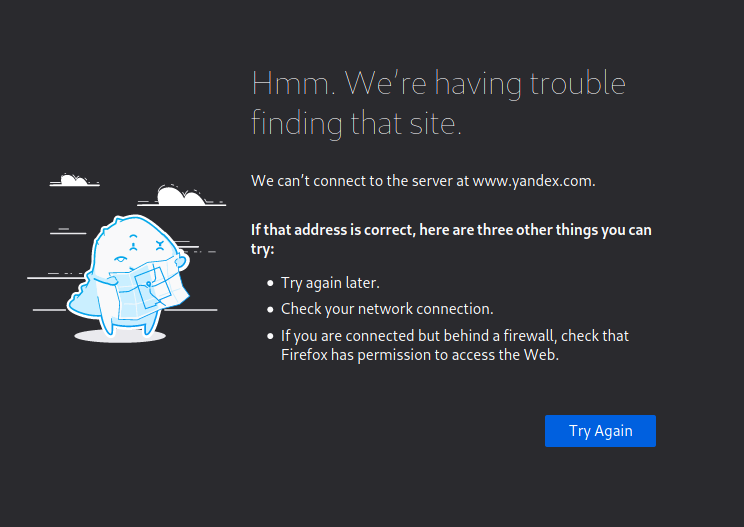This screenshot has width=744, height=527.
Task: Click "finding that site." heading line
Action: (356, 124)
